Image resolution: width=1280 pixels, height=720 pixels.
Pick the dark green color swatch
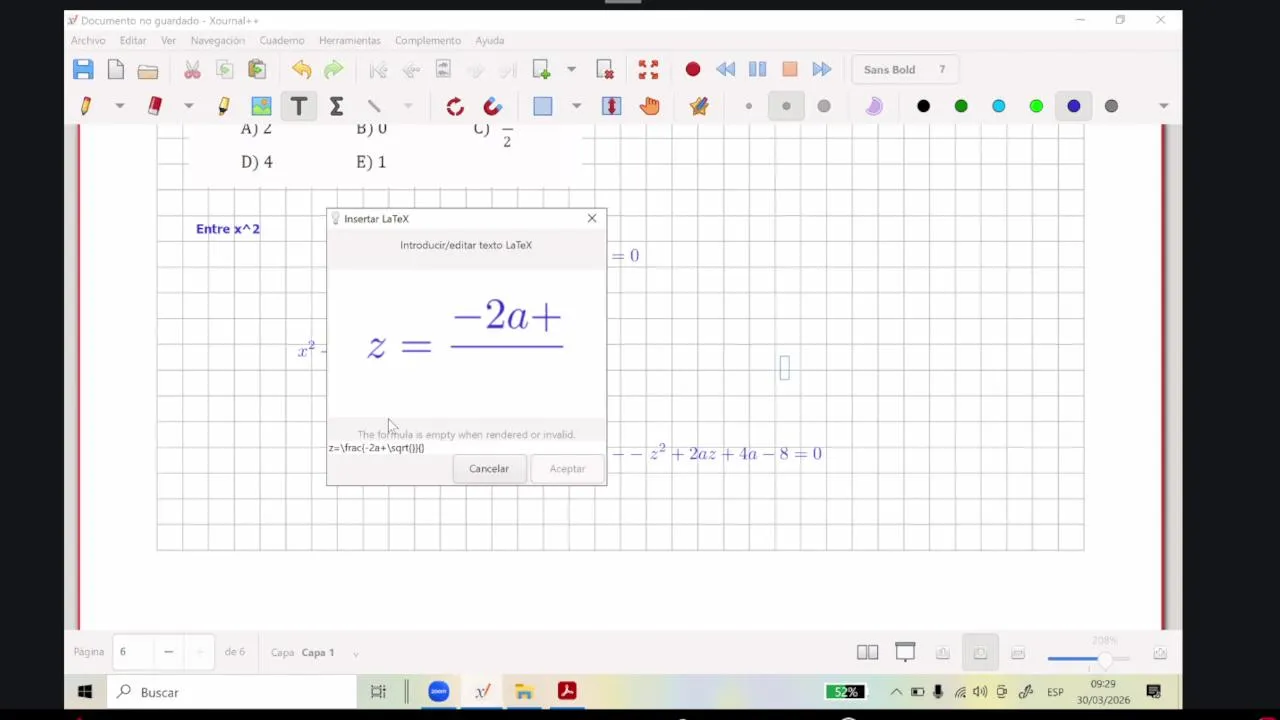[x=961, y=106]
